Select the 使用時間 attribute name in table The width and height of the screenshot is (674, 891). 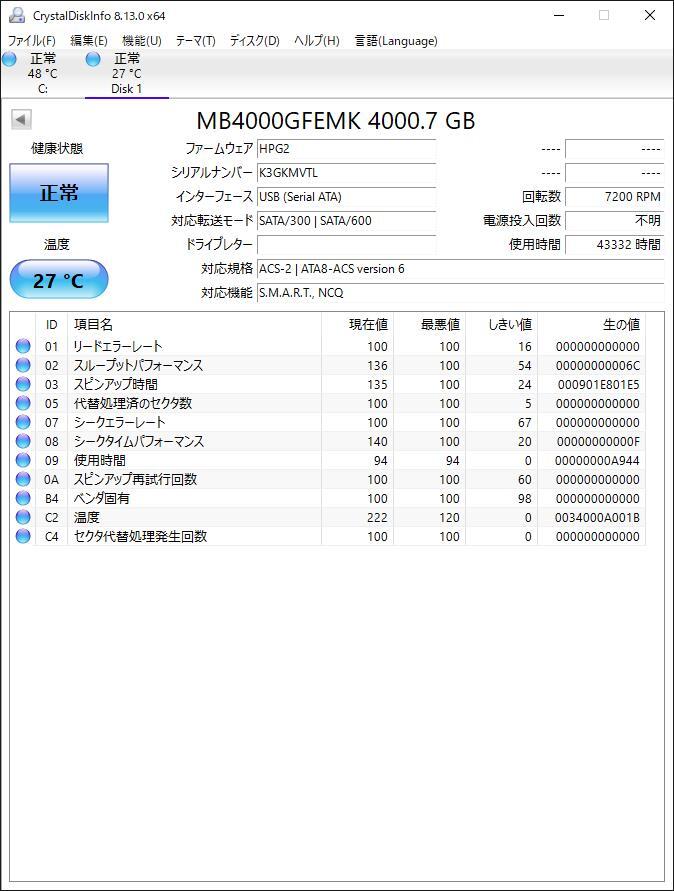coord(100,460)
